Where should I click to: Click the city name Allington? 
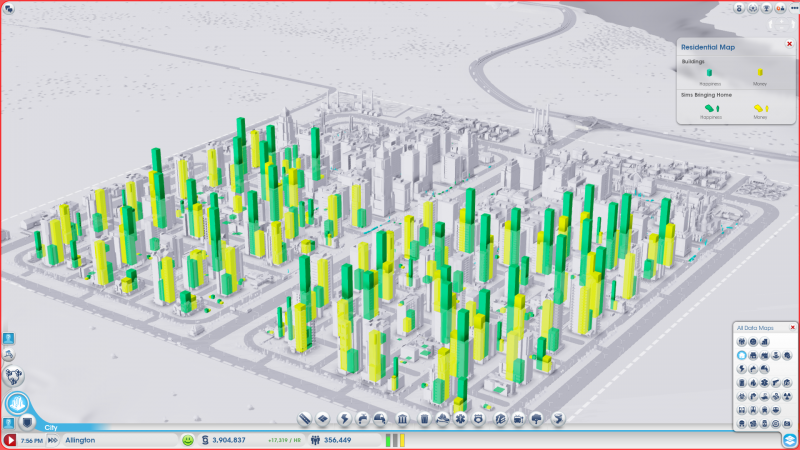point(80,439)
